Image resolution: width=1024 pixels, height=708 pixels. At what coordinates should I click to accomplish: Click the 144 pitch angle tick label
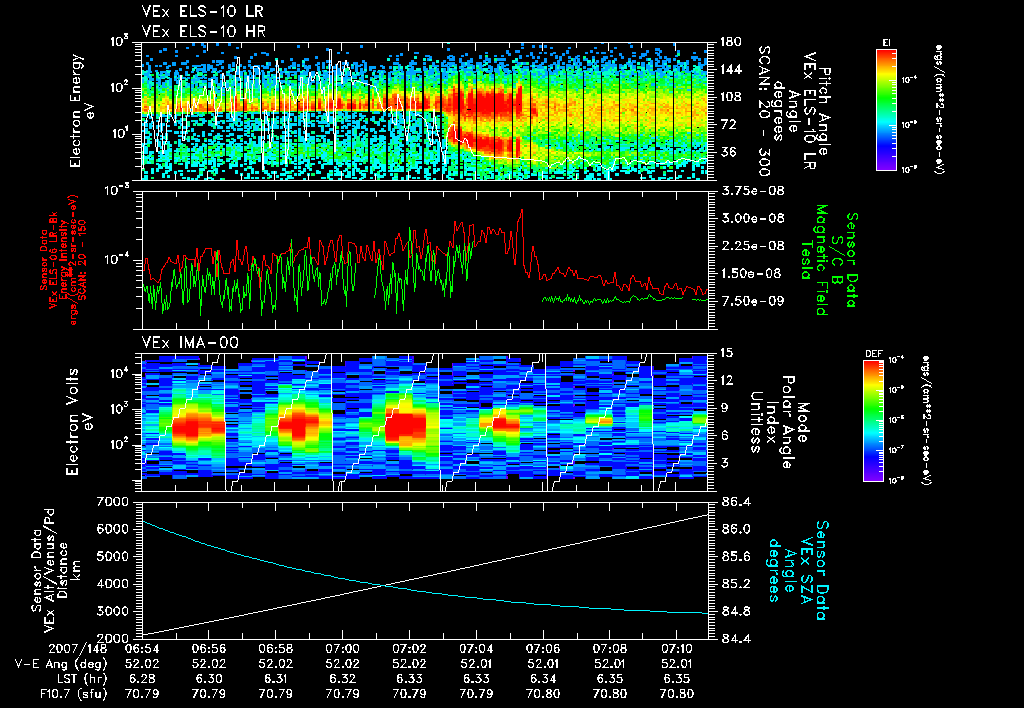(x=730, y=69)
